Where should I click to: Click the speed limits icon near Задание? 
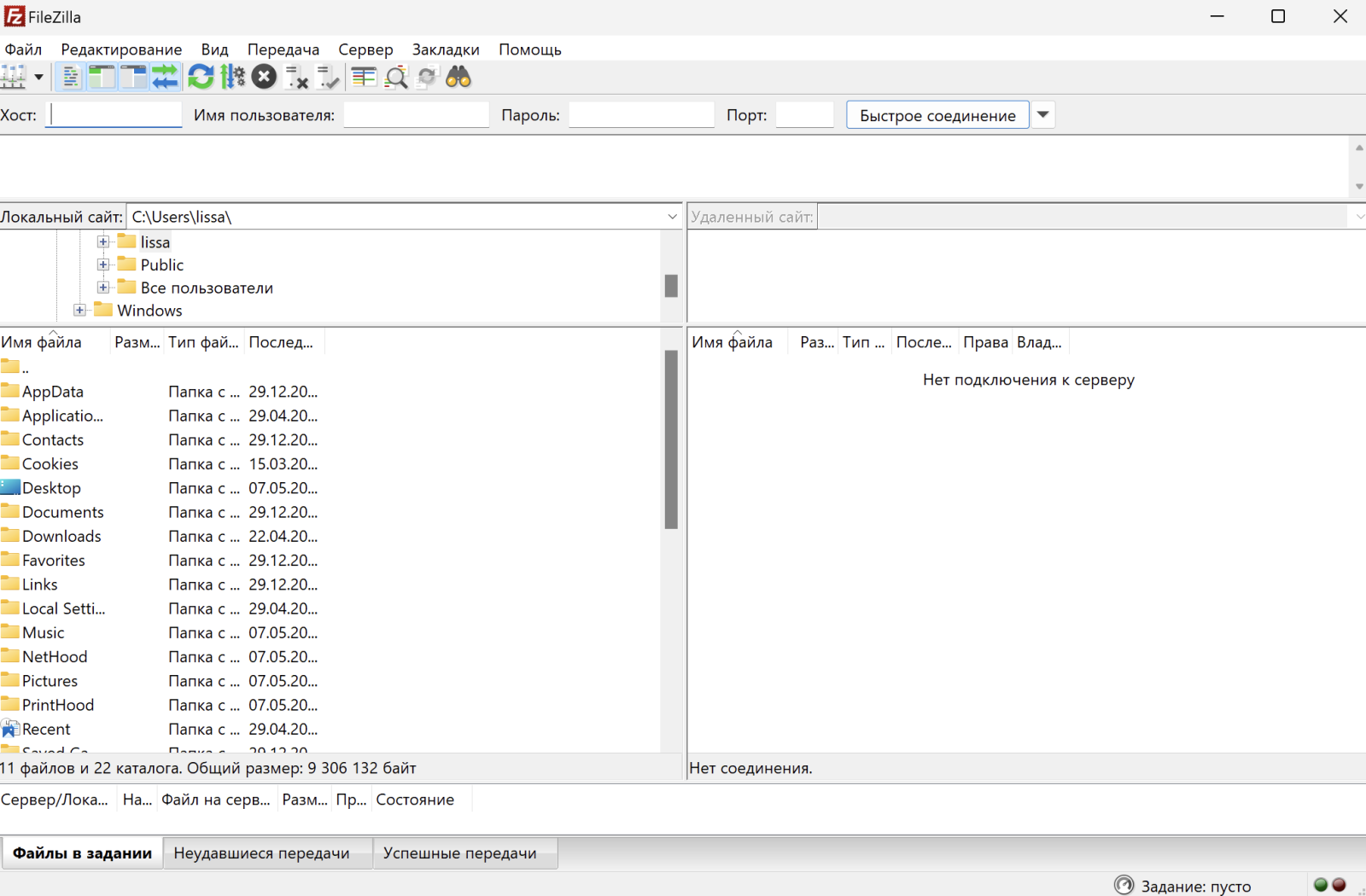tap(1124, 885)
